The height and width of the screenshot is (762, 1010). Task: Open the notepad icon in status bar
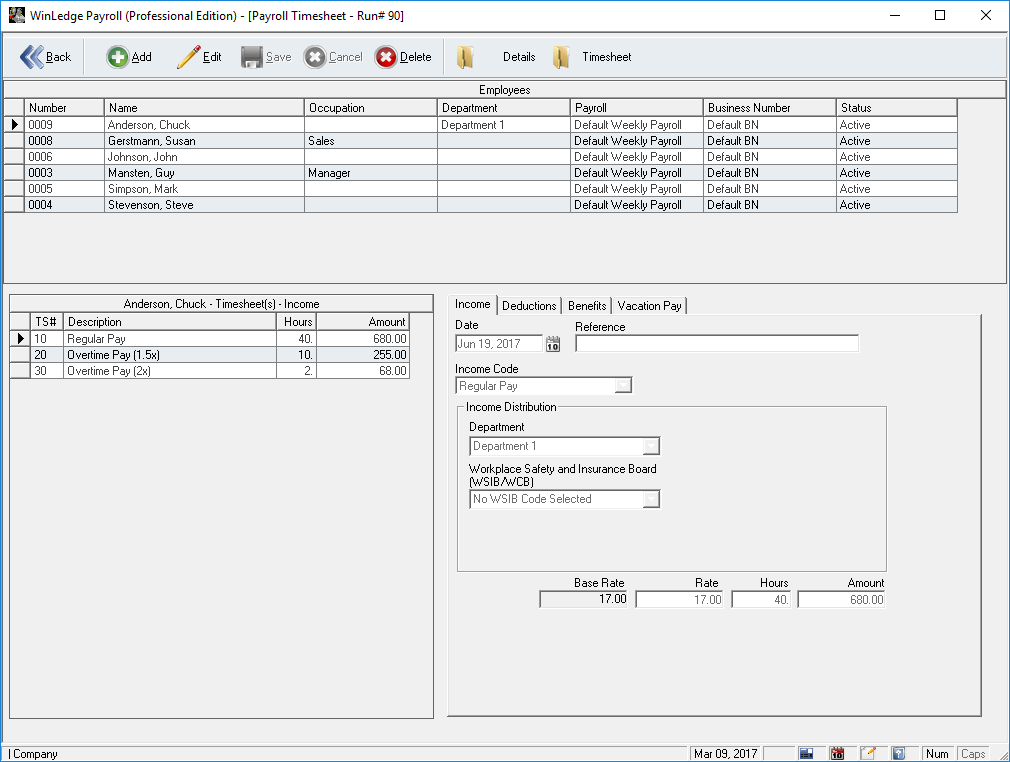[x=868, y=753]
